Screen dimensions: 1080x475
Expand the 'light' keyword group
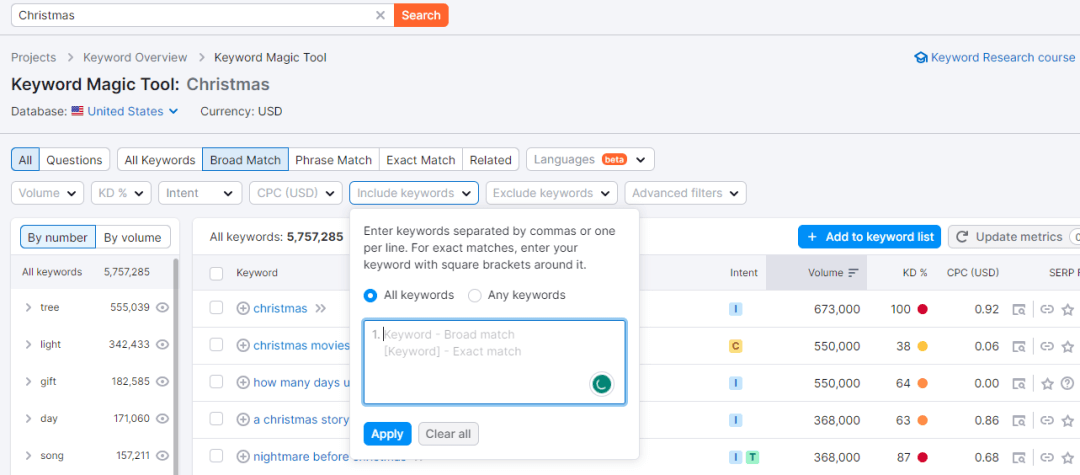click(28, 345)
